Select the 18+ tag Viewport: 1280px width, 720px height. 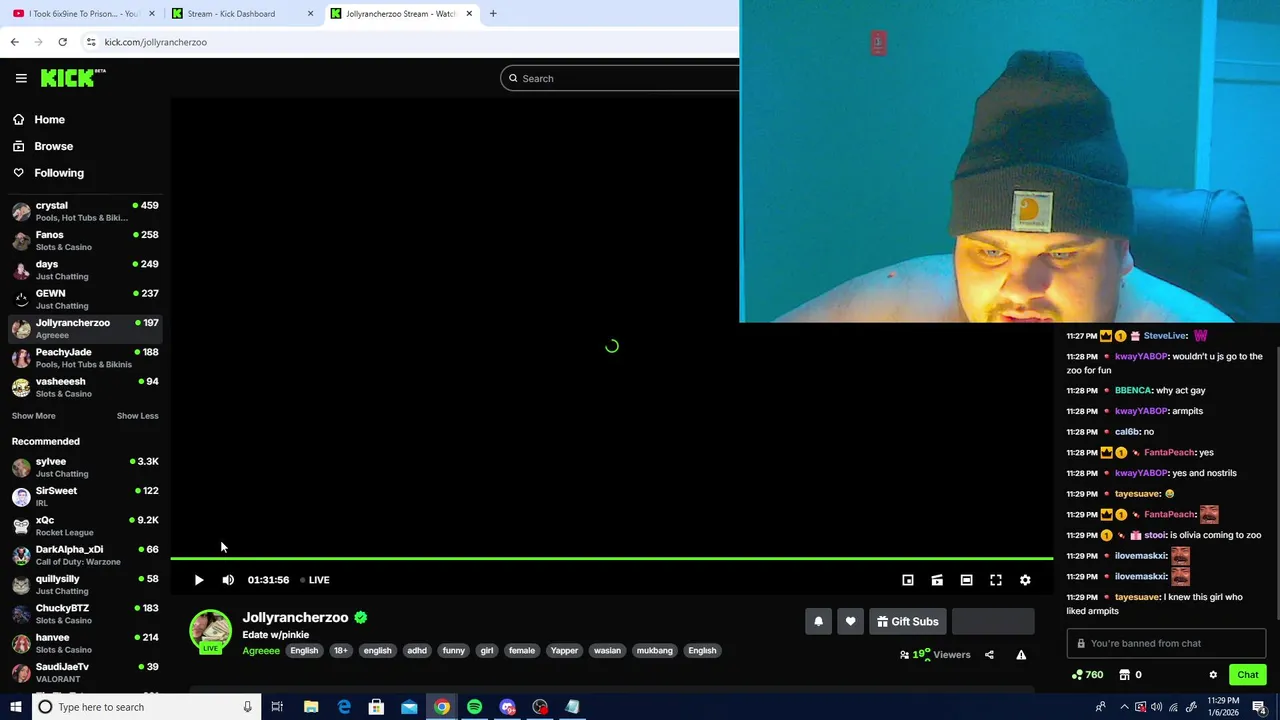(340, 651)
